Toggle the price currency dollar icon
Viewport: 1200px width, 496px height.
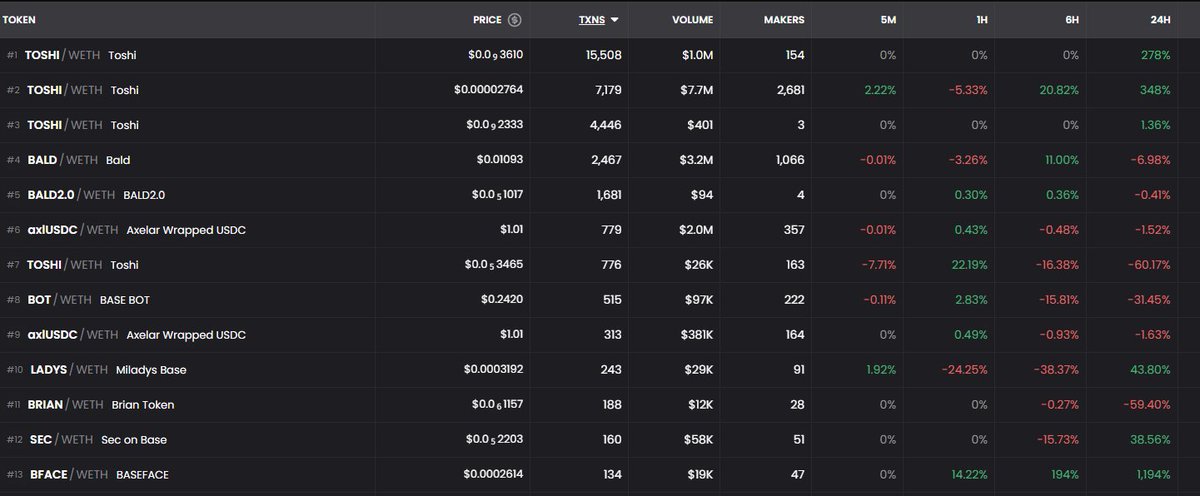[x=515, y=20]
